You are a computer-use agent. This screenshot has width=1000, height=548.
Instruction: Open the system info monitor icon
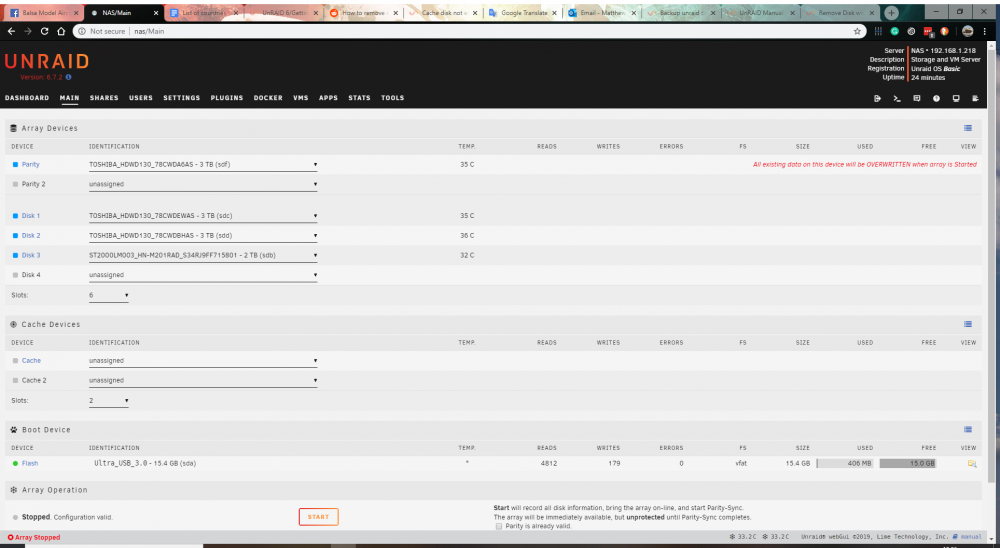pyautogui.click(x=956, y=98)
